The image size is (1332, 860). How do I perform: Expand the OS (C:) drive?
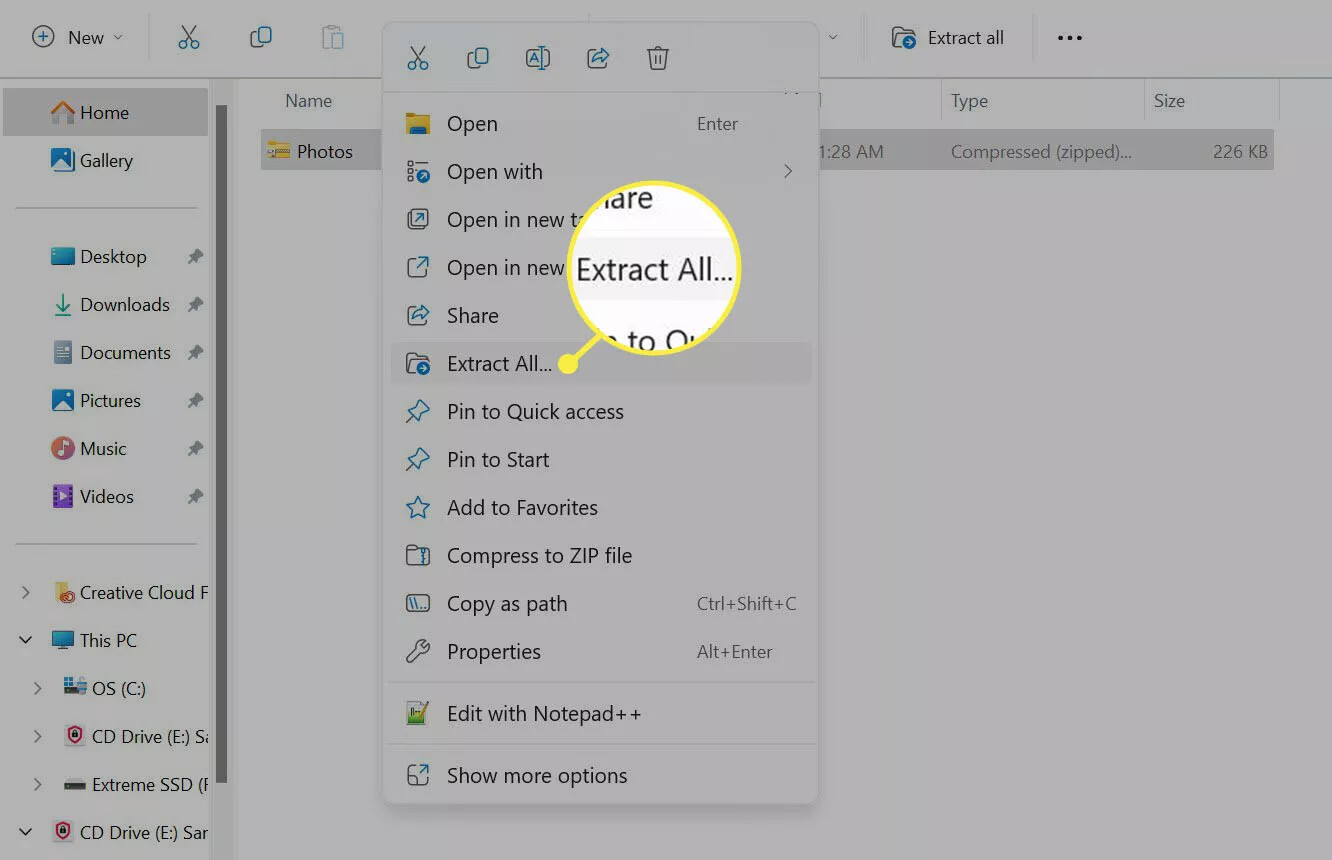pyautogui.click(x=38, y=689)
